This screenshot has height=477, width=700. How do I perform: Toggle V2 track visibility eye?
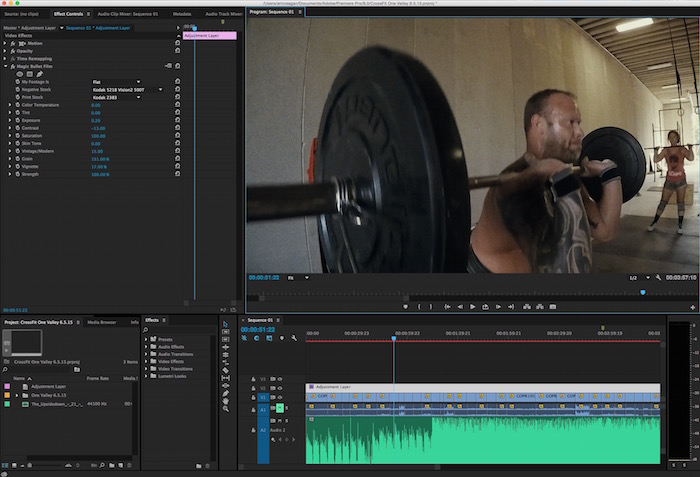pos(280,388)
